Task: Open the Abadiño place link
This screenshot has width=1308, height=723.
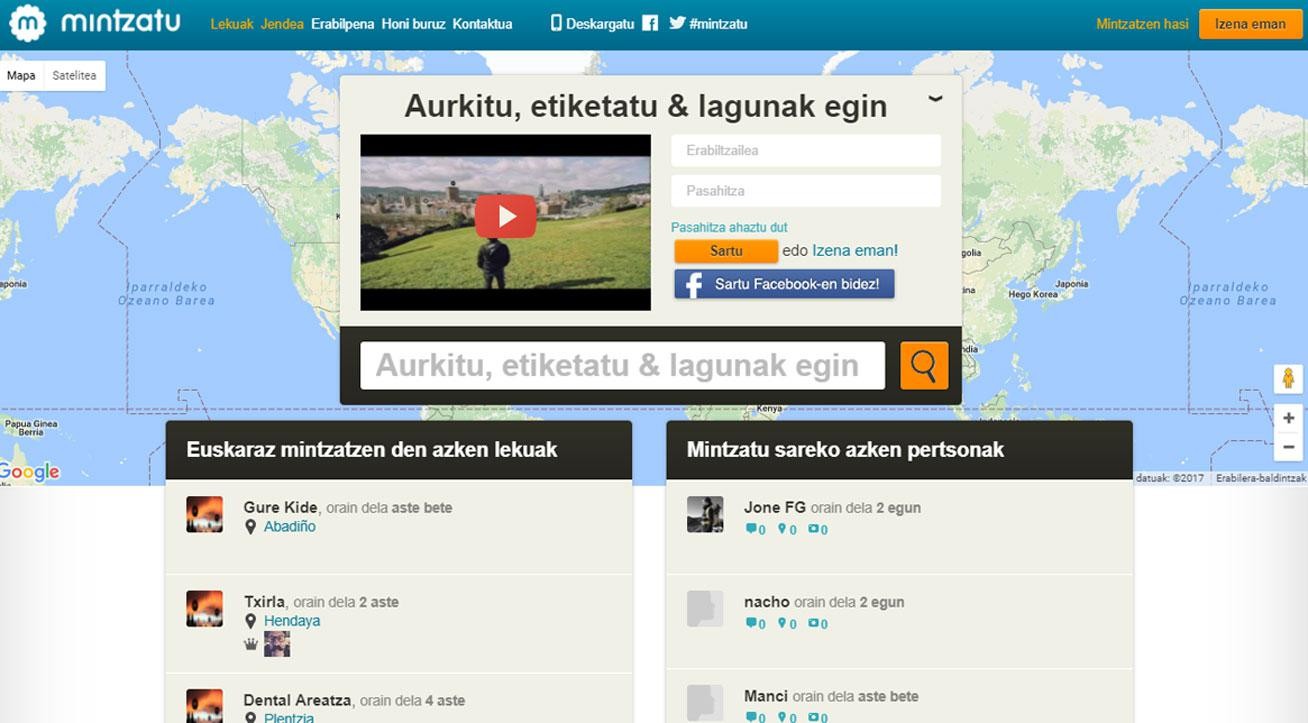Action: coord(290,527)
